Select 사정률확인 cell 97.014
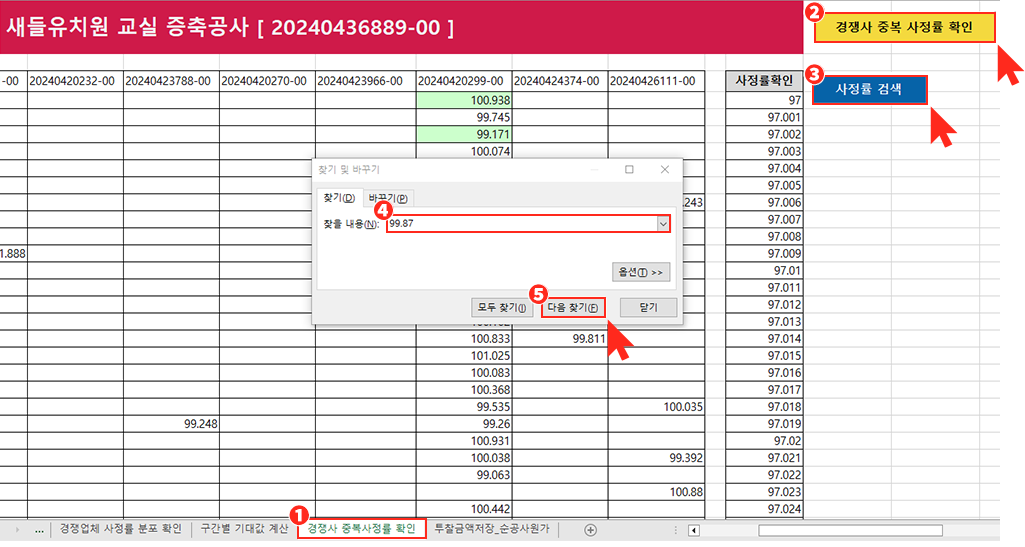 [x=764, y=339]
